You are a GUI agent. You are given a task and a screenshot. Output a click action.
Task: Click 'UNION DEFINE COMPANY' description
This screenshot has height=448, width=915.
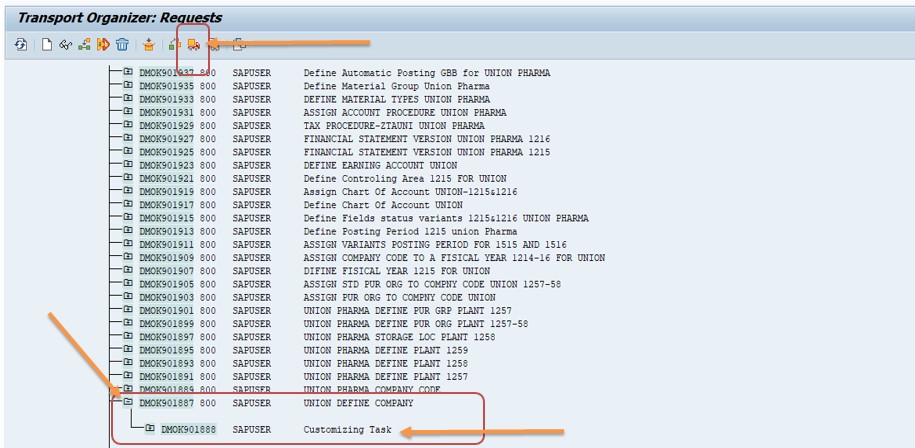(358, 403)
